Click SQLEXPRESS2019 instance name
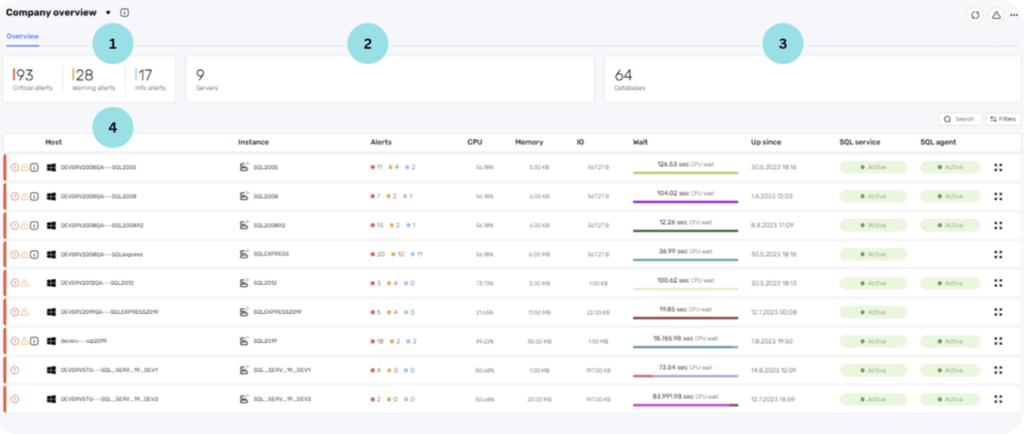 coord(278,312)
